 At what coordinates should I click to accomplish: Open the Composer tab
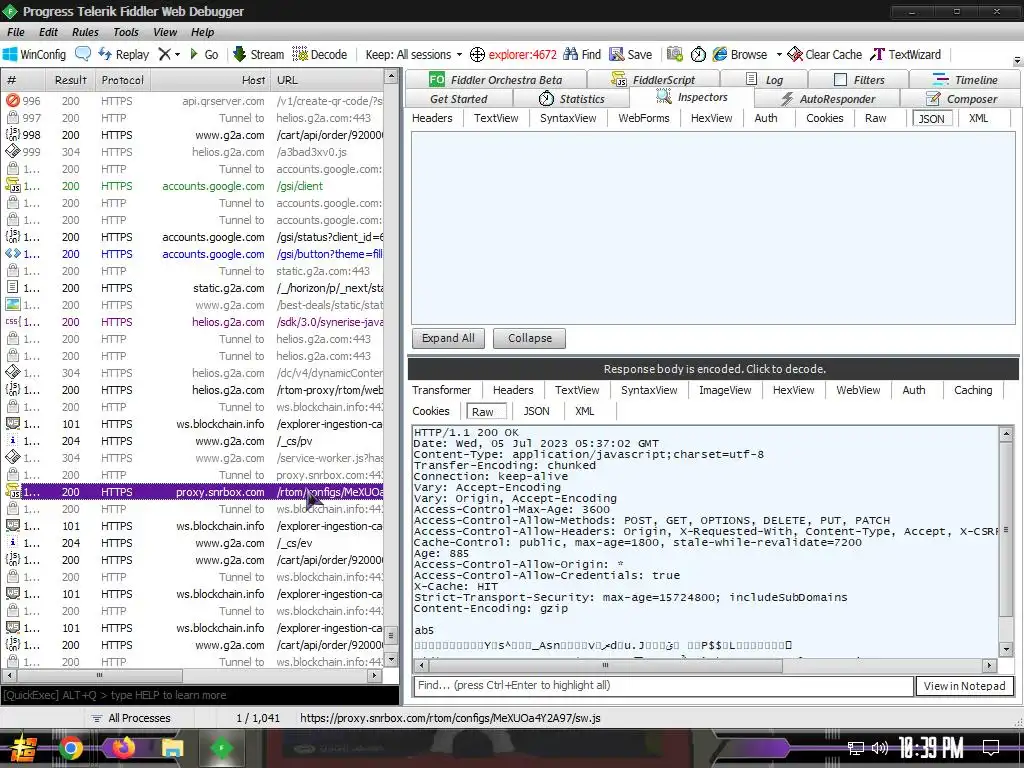[961, 99]
